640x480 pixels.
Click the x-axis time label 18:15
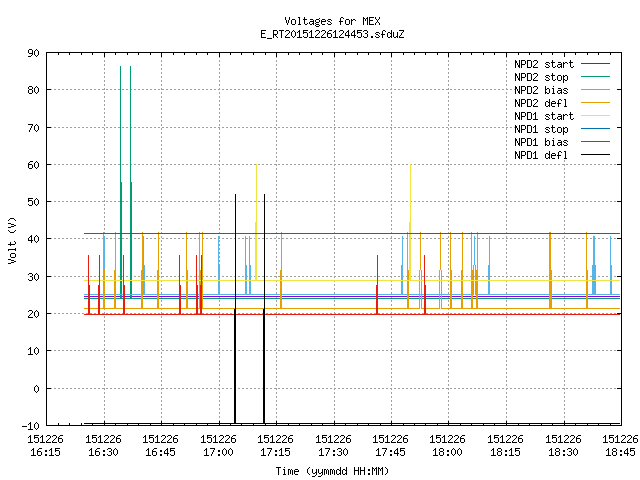tap(506, 452)
